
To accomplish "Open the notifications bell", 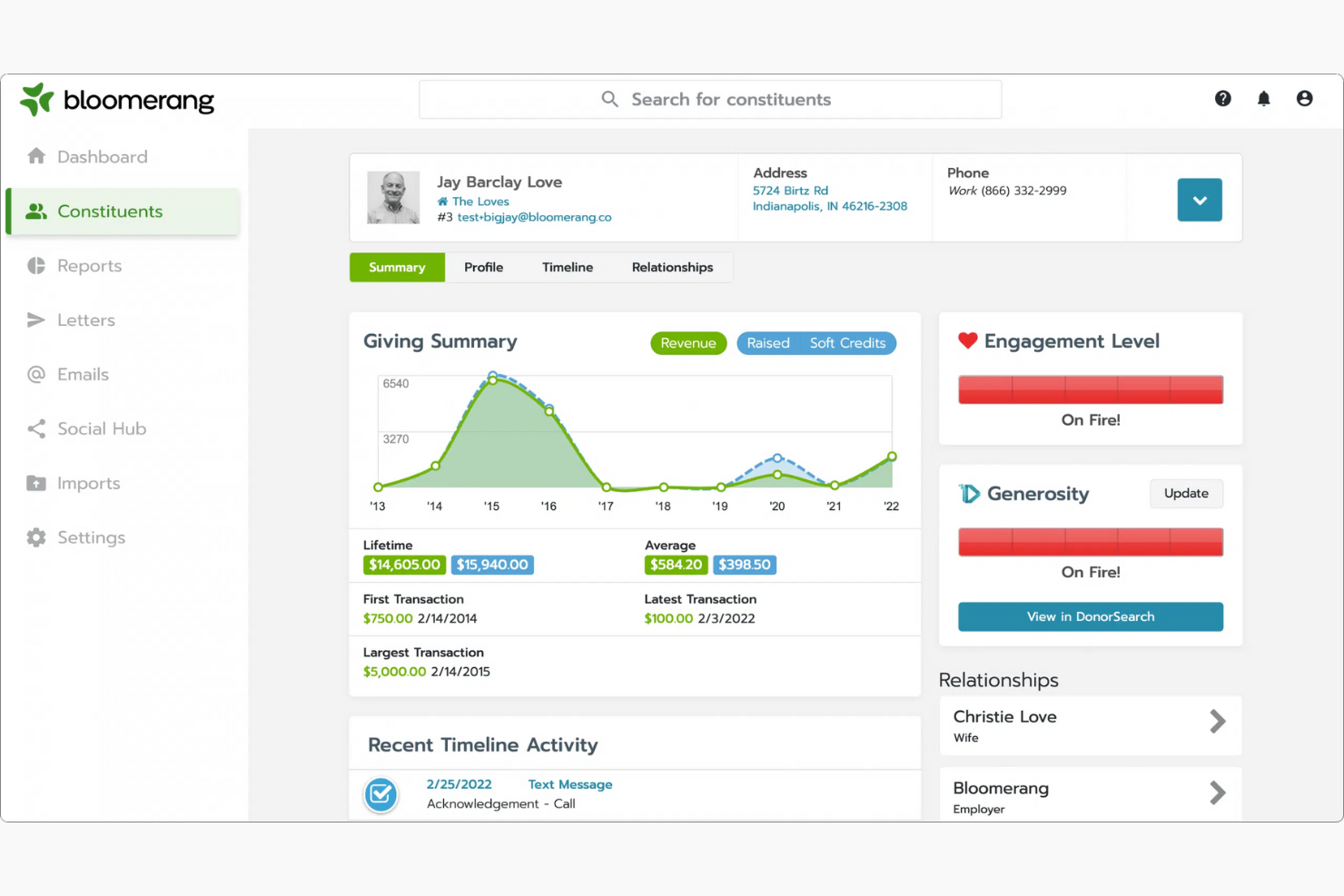I will [x=1263, y=99].
